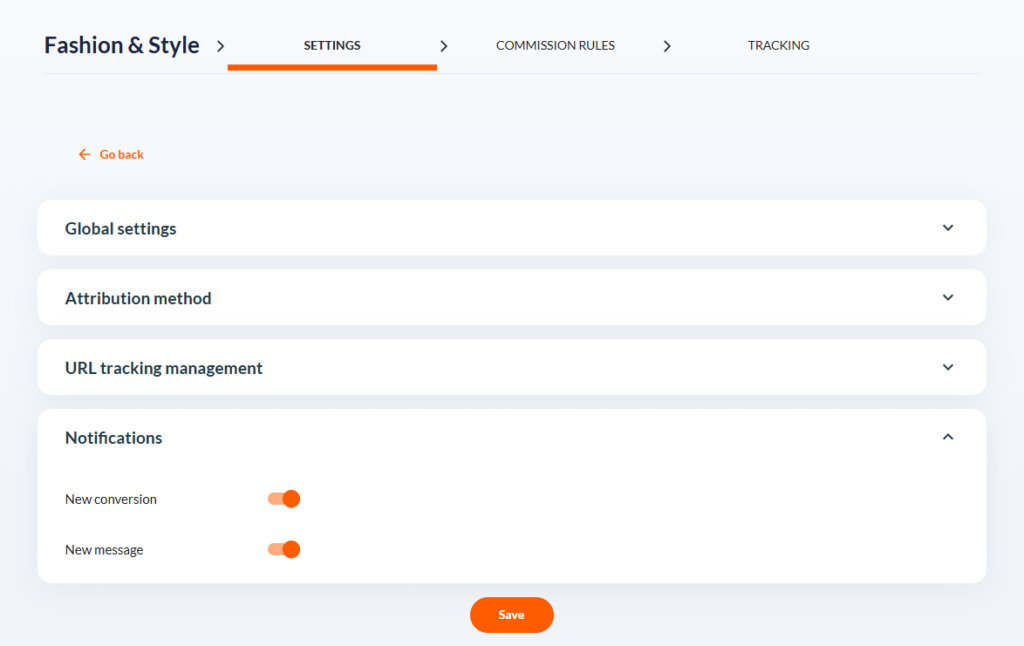Click the chevron between Commission Rules and Tracking
Screen dimensions: 1024x646
click(667, 45)
